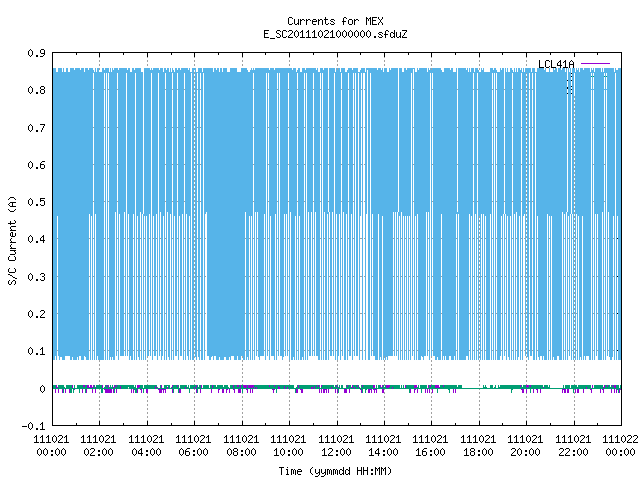The width and height of the screenshot is (640, 480).
Task: Click the 02:00 x-axis time label
Action: click(98, 452)
